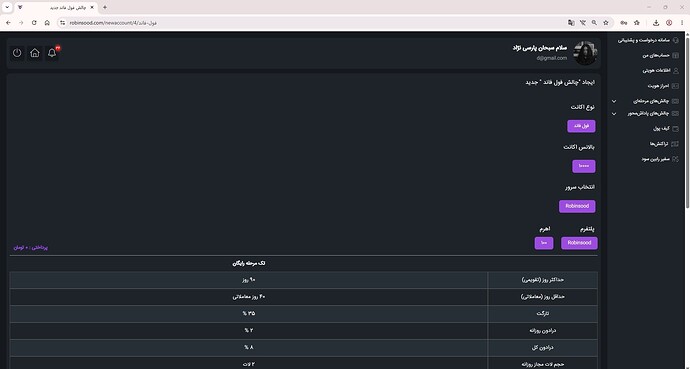Click the درادون روزانه row label

[x=543, y=331]
